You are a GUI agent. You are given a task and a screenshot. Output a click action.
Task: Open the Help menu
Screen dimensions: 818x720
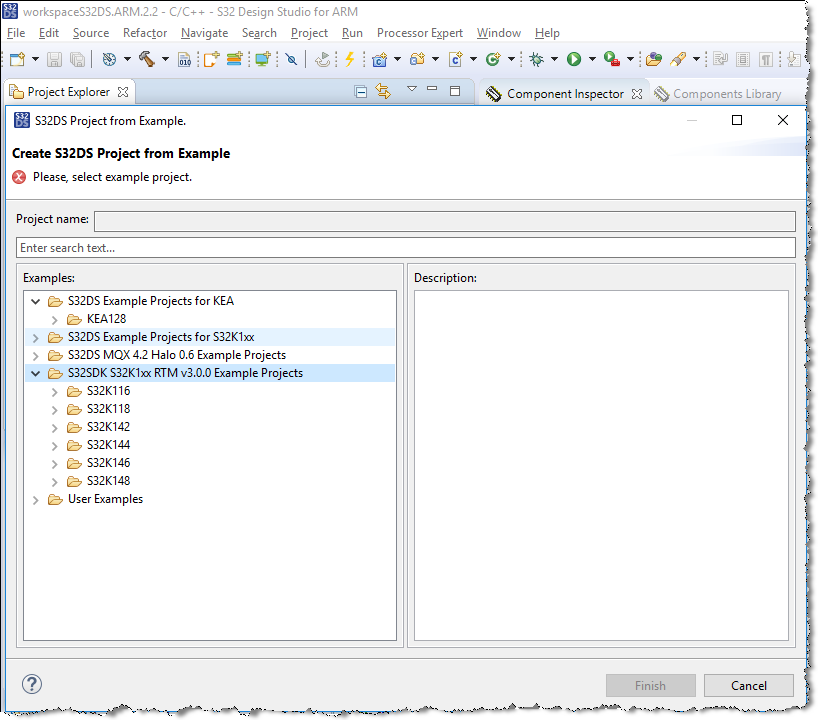tap(547, 33)
